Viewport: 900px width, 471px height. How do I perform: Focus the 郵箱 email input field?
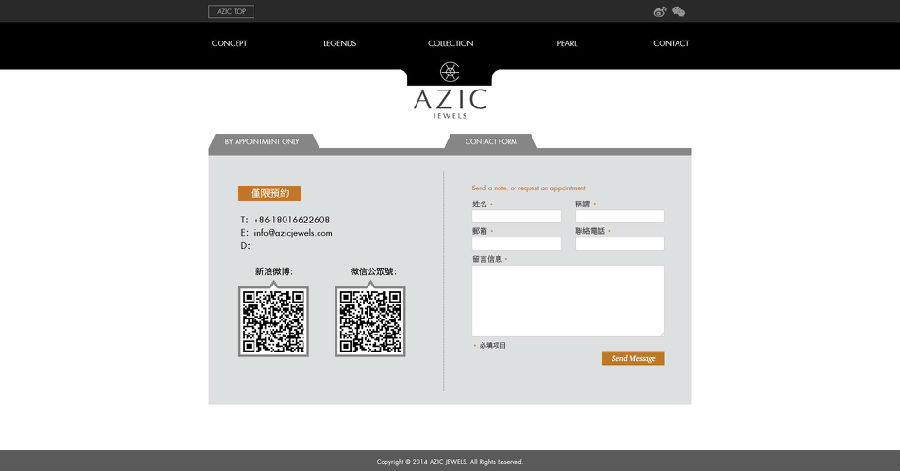tap(516, 243)
